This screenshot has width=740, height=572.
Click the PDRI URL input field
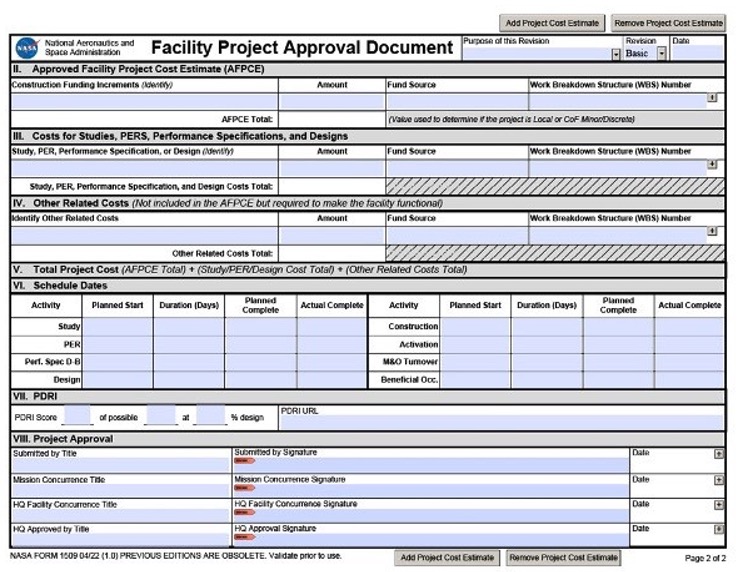[500, 422]
